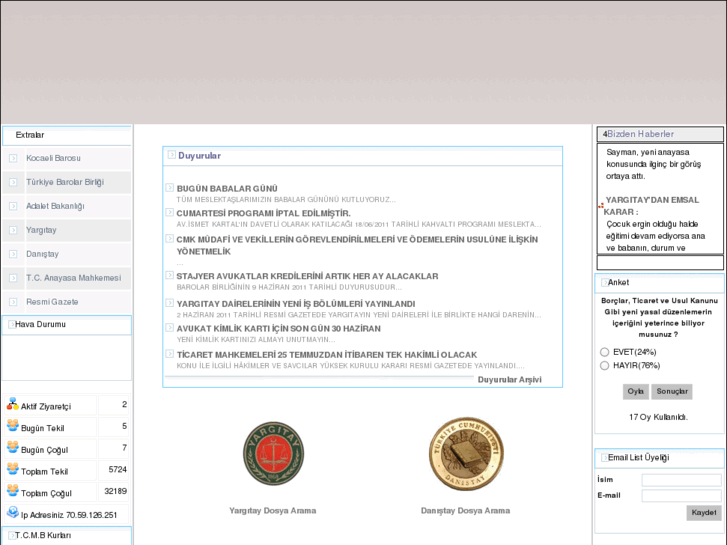The image size is (727, 545).
Task: Click the Anket header icon
Action: (x=605, y=282)
